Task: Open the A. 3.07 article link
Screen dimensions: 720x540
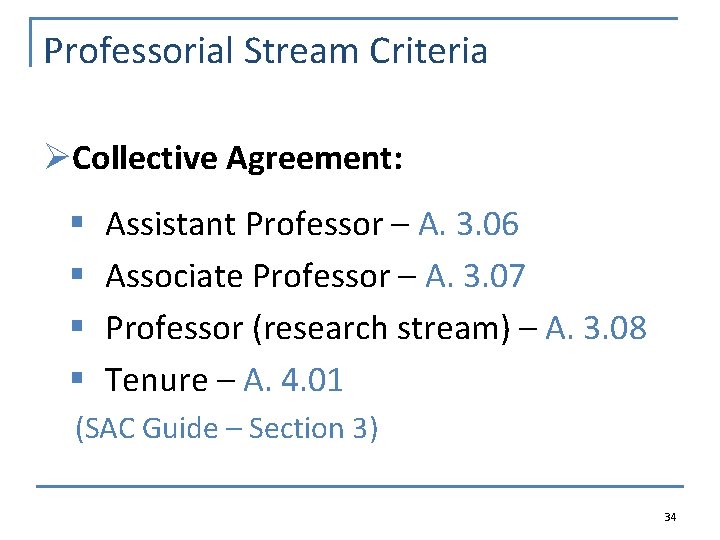Action: [x=475, y=276]
